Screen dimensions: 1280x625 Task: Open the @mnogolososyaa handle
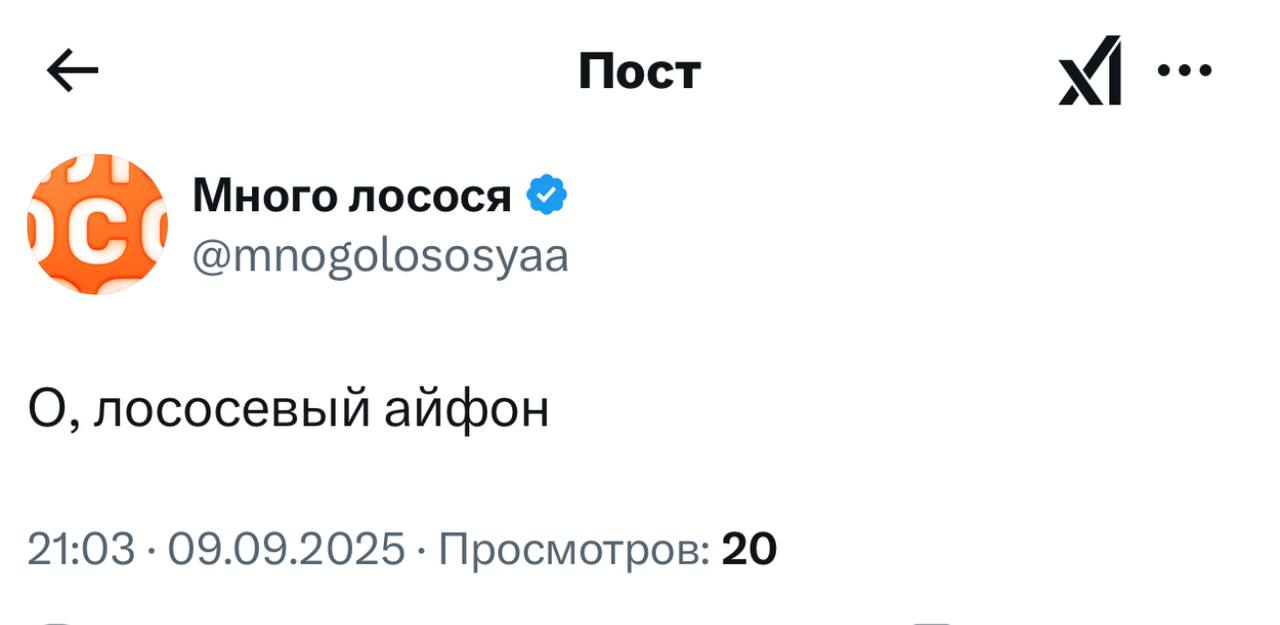click(380, 257)
